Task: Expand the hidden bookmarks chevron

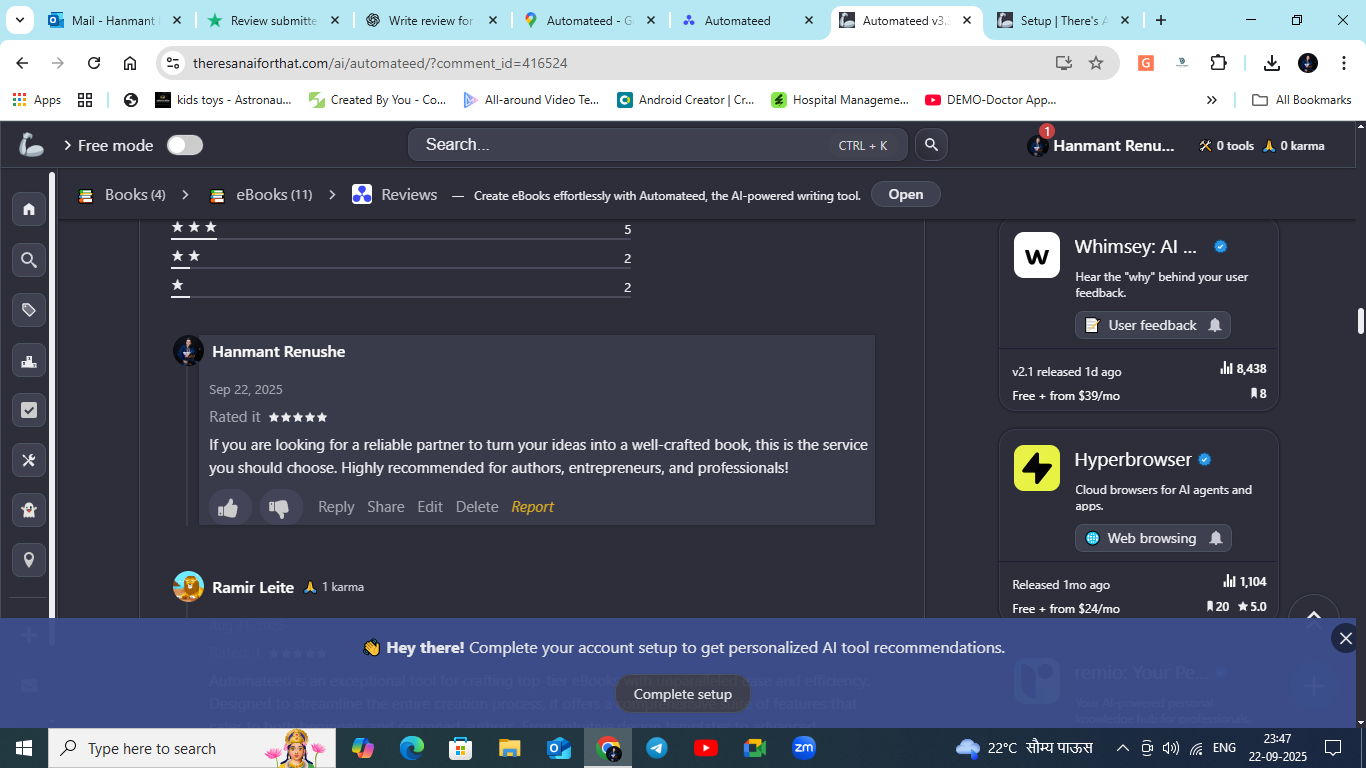Action: tap(1212, 100)
